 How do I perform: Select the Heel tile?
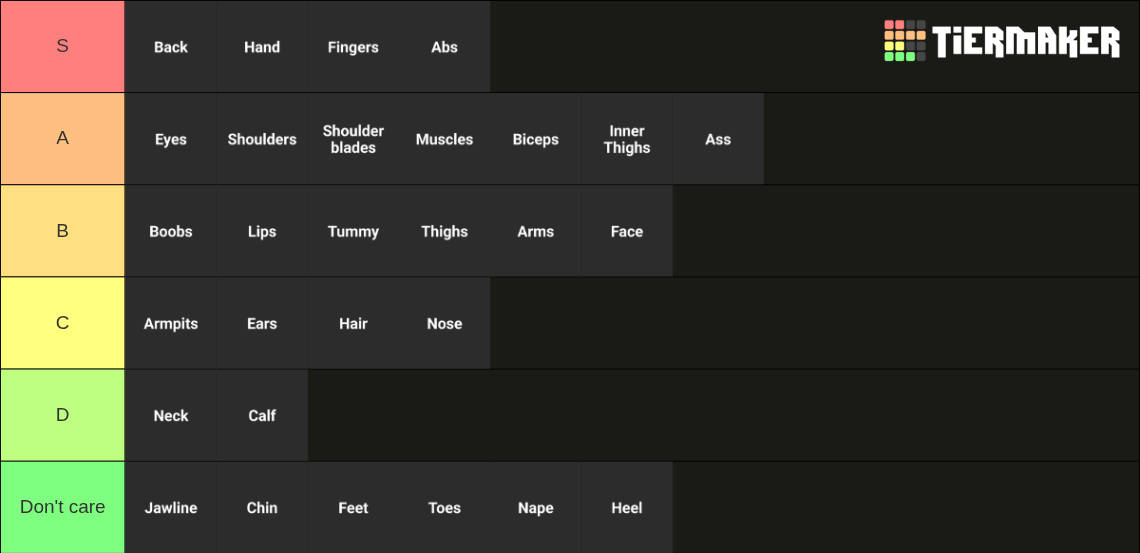[x=627, y=507]
